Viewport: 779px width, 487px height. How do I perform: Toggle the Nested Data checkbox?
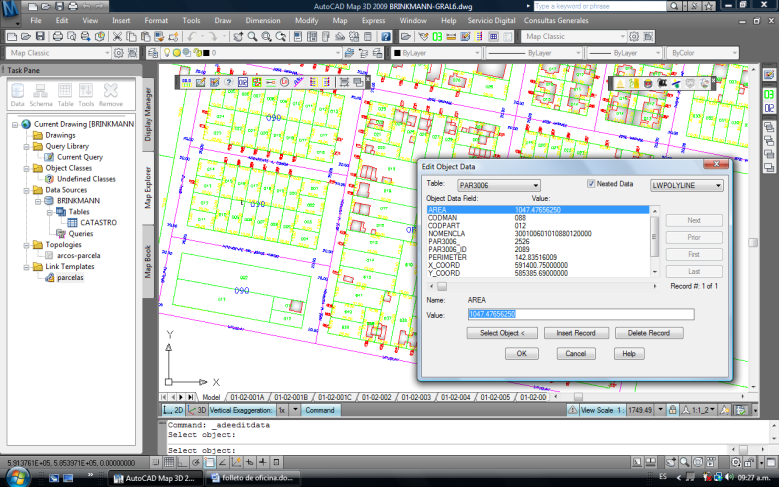(x=591, y=184)
